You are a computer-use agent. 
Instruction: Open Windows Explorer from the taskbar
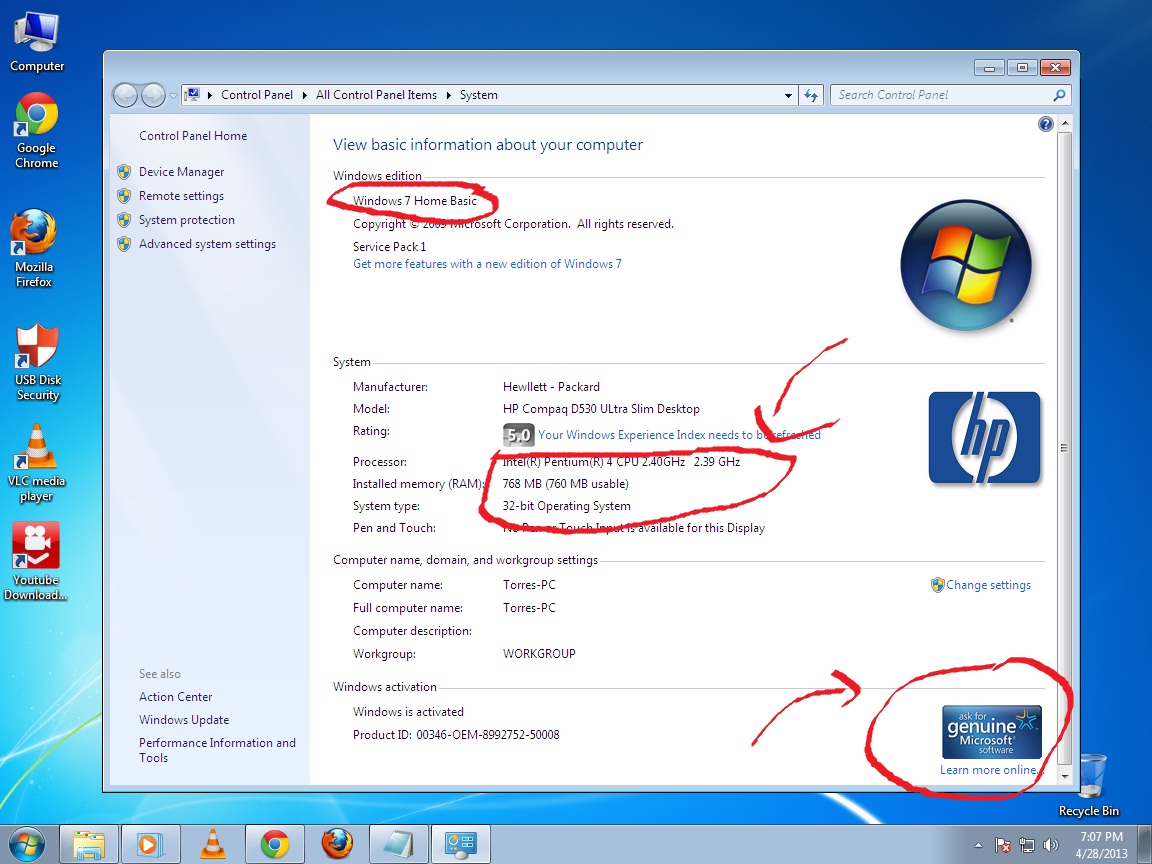click(88, 844)
